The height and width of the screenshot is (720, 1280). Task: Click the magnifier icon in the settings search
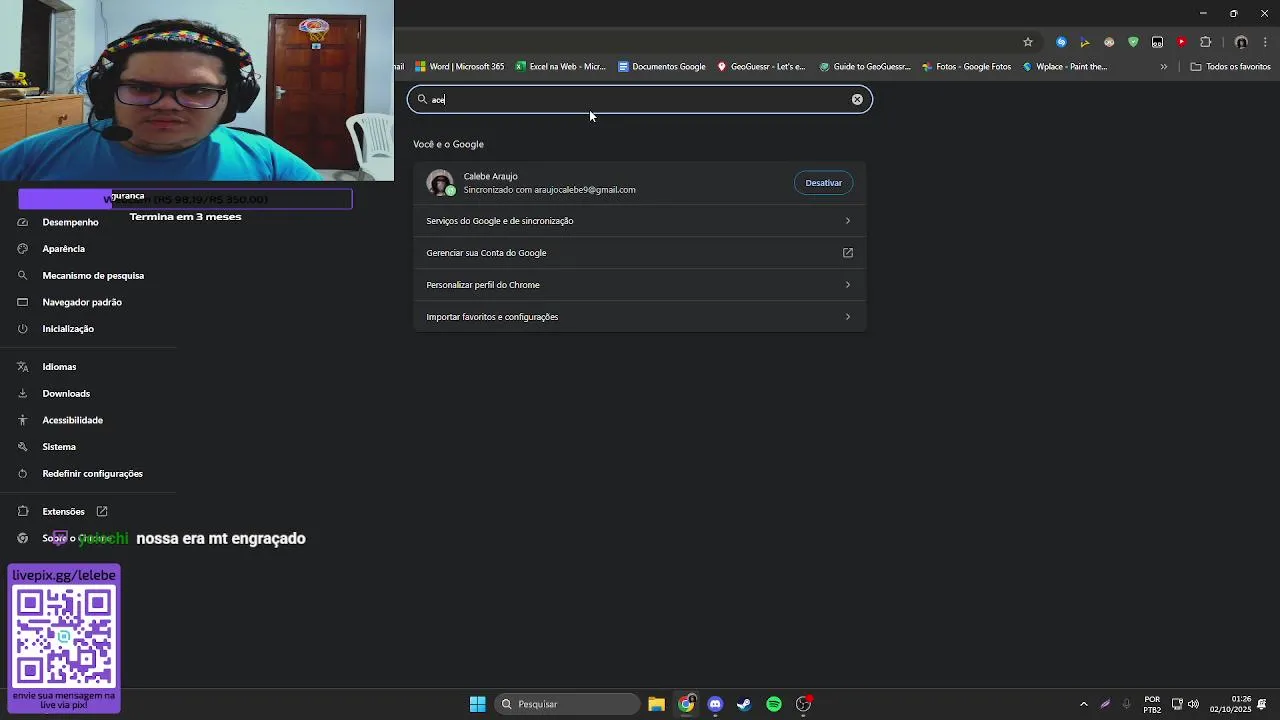click(x=422, y=99)
